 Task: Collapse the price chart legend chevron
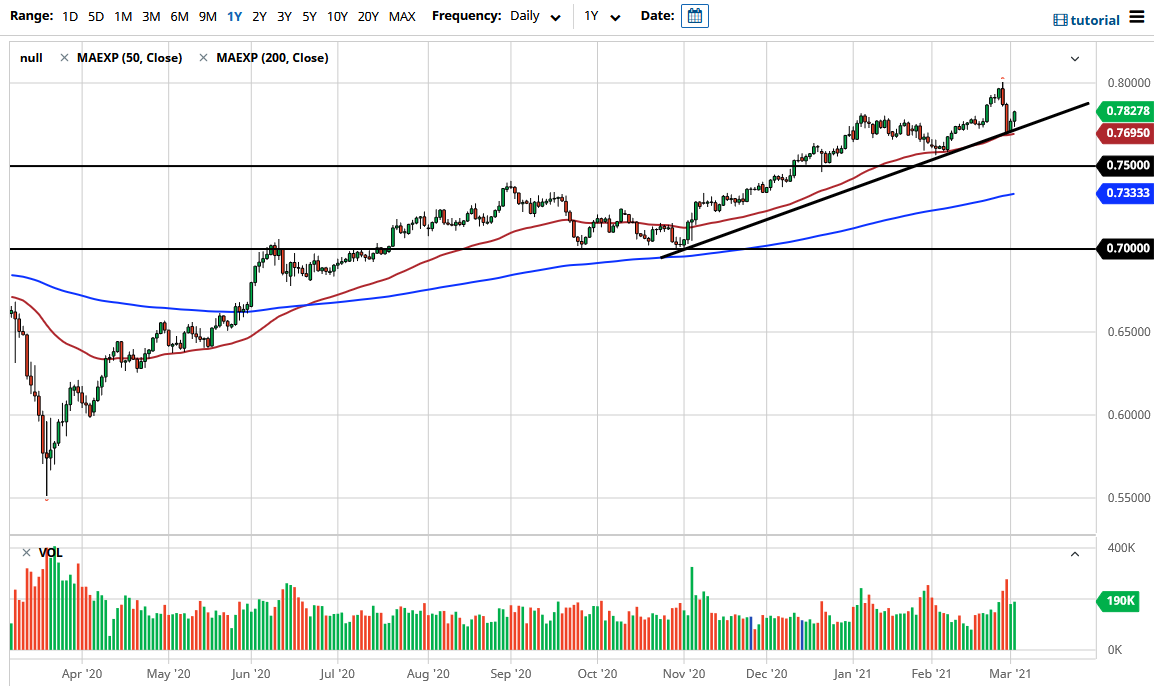click(x=1075, y=59)
